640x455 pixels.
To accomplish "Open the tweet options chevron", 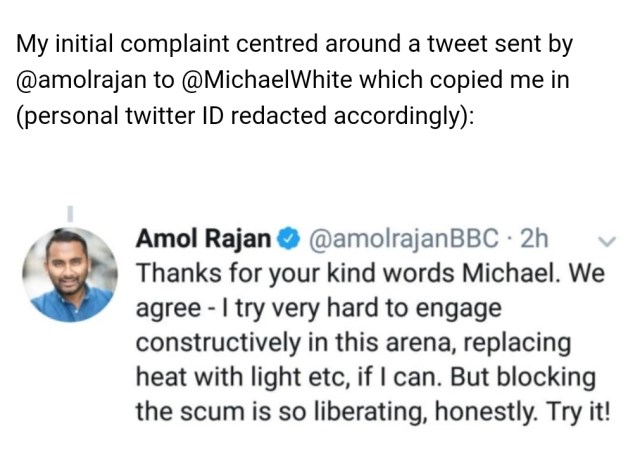I will coord(606,241).
